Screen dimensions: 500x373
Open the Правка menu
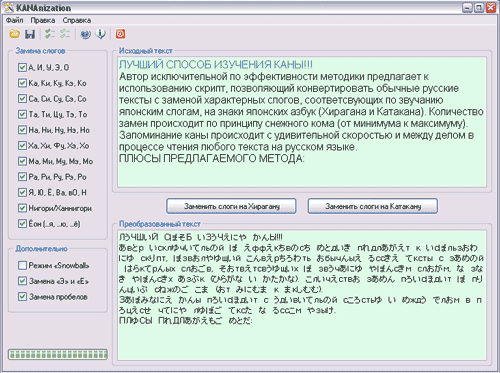point(43,20)
